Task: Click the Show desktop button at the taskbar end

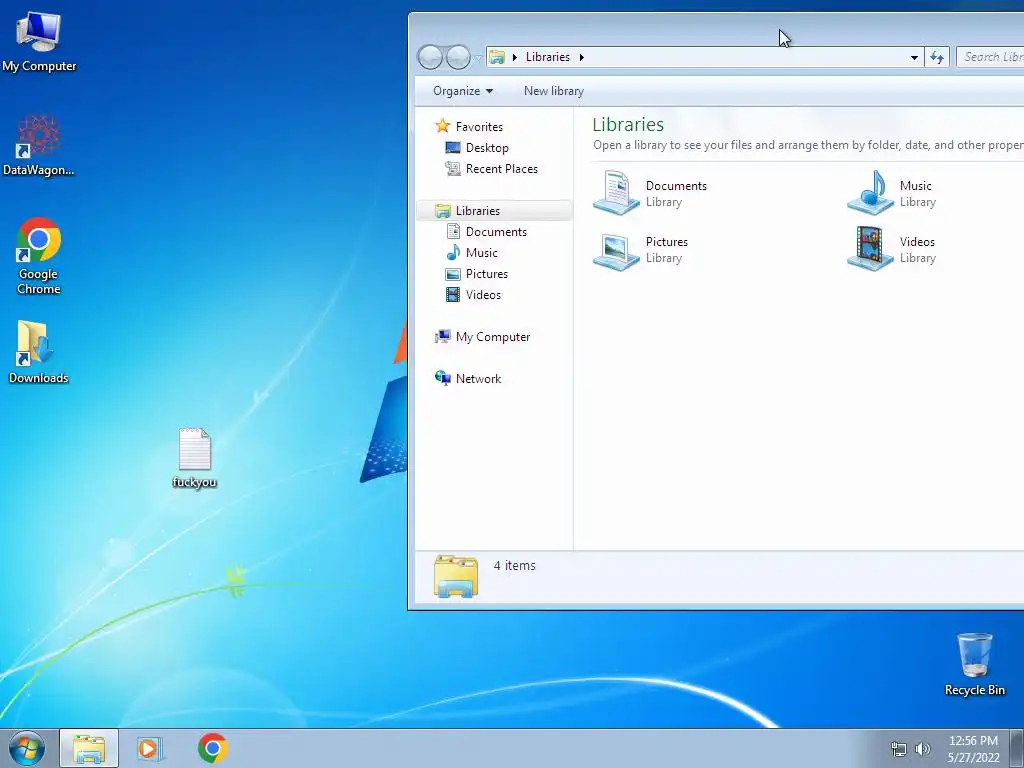Action: tap(1017, 748)
